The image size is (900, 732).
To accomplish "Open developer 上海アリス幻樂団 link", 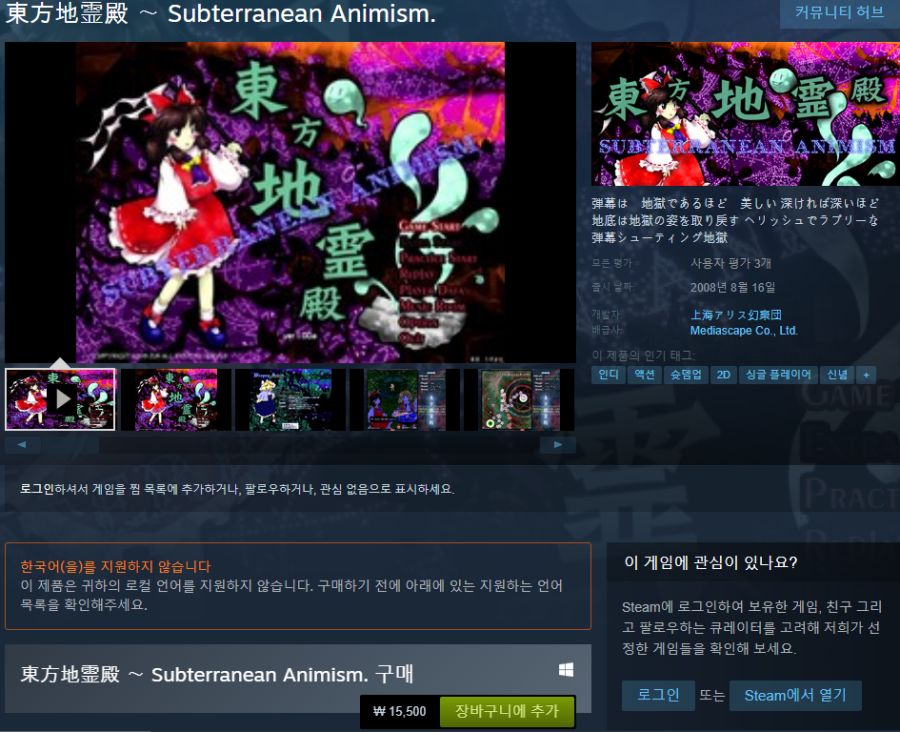I will pyautogui.click(x=735, y=315).
